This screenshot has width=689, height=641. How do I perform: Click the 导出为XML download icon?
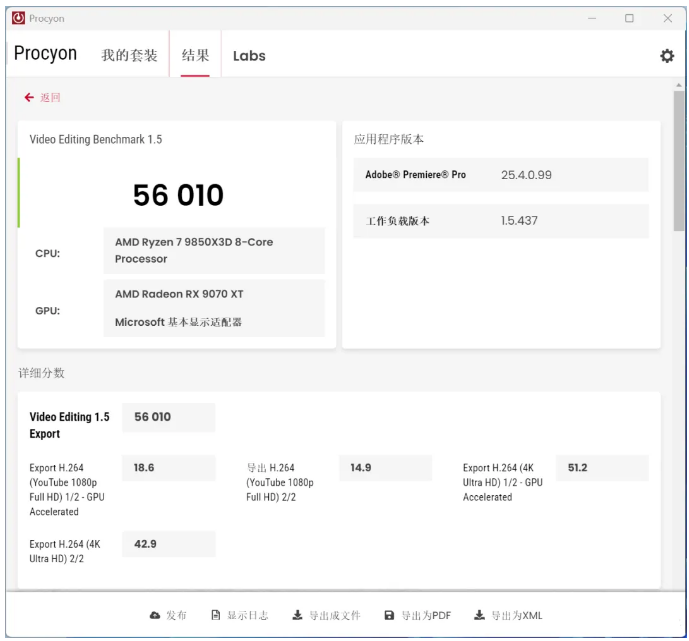click(479, 616)
